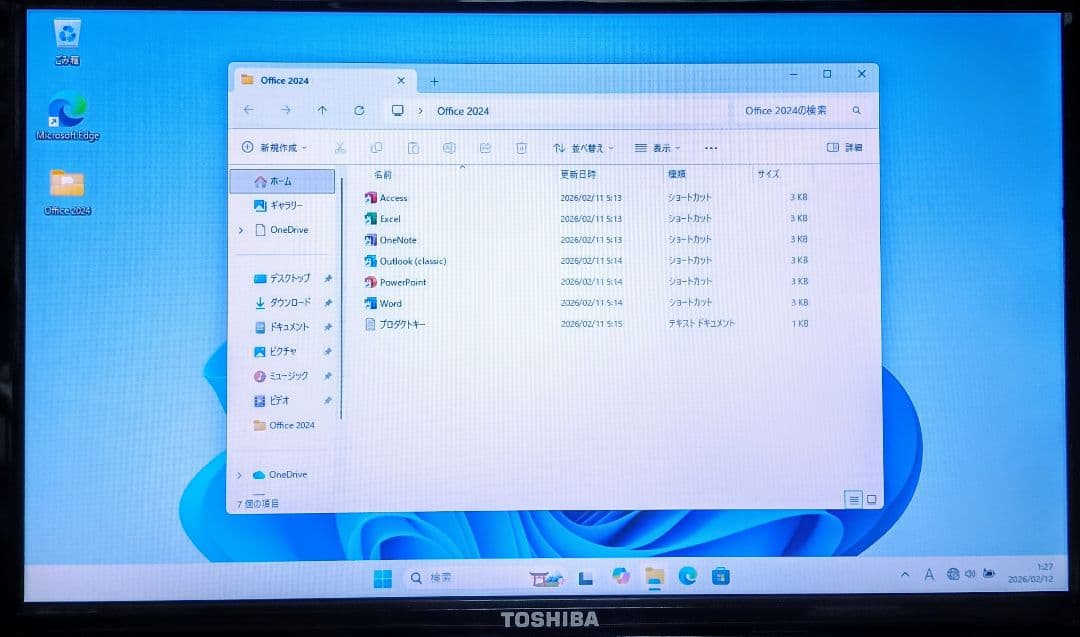Screen dimensions: 1080x637
Task: Open the Windows Start button
Action: tap(382, 578)
